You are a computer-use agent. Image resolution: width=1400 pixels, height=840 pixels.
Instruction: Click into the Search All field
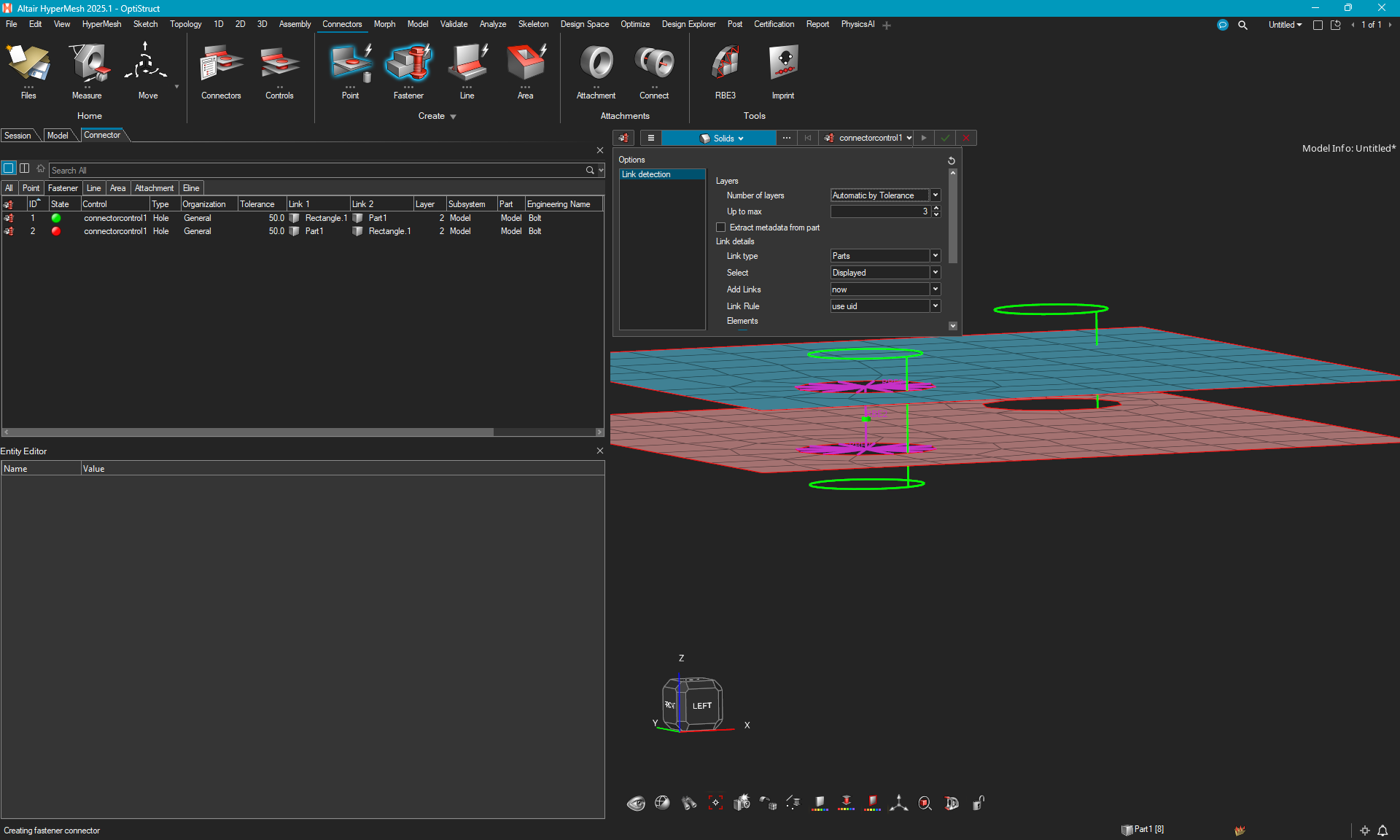pyautogui.click(x=317, y=170)
